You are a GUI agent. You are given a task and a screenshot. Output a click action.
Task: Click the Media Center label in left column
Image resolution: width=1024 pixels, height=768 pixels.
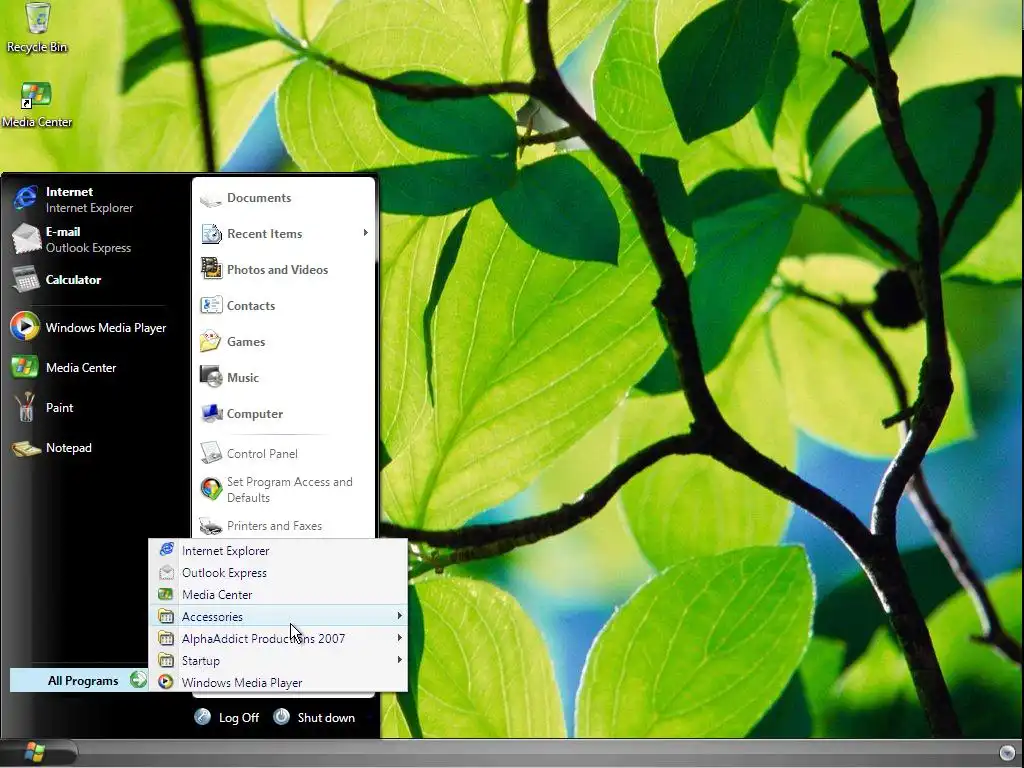[81, 368]
